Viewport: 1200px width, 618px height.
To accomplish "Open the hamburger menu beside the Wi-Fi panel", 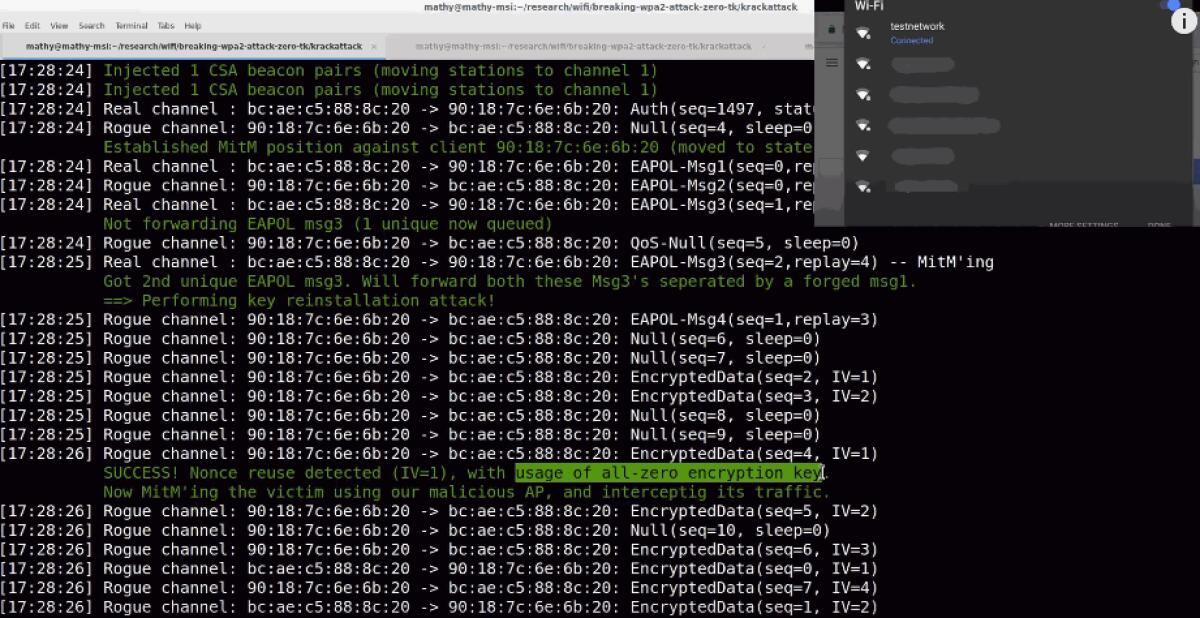I will point(830,60).
